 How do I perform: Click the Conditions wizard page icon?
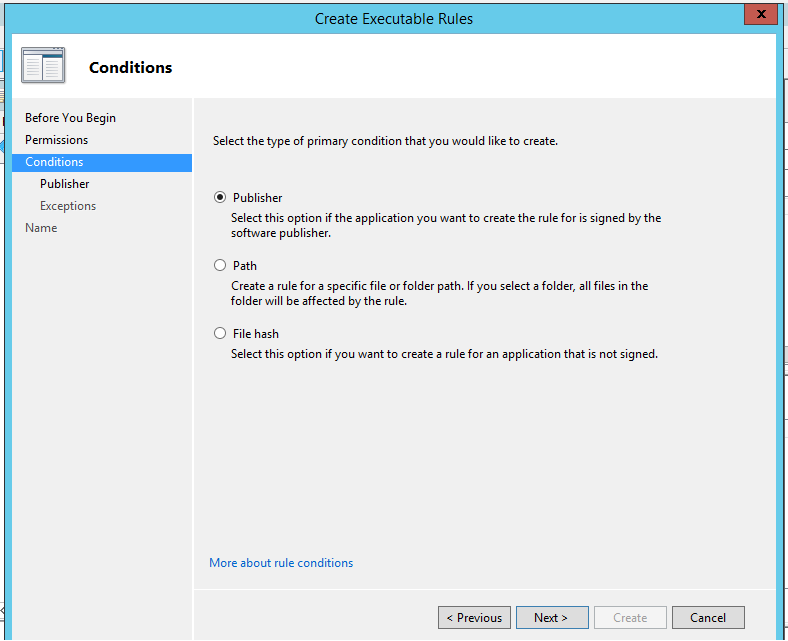pyautogui.click(x=43, y=66)
